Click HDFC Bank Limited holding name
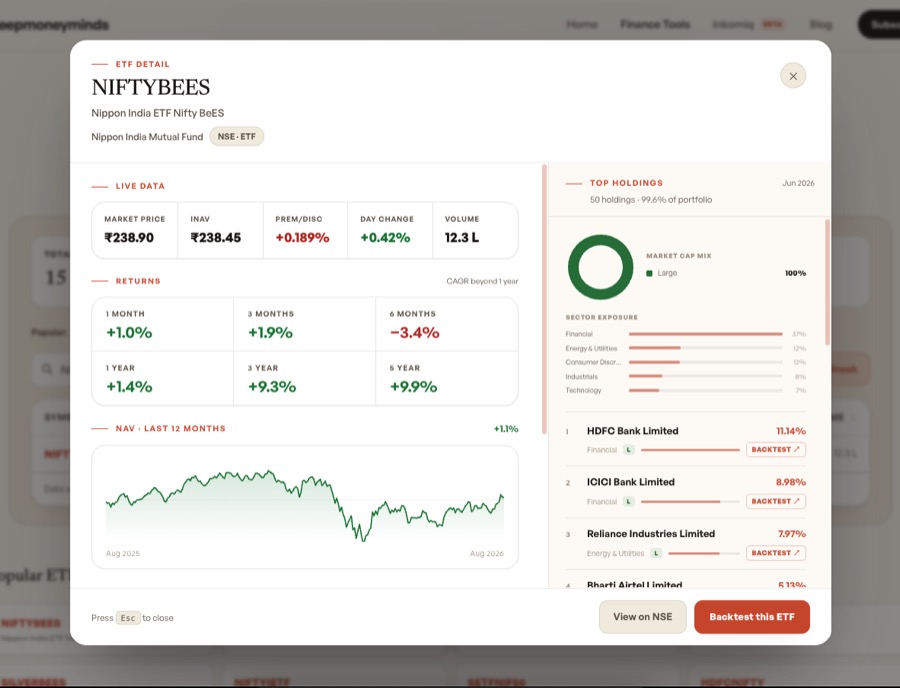900x688 pixels. click(x=633, y=431)
